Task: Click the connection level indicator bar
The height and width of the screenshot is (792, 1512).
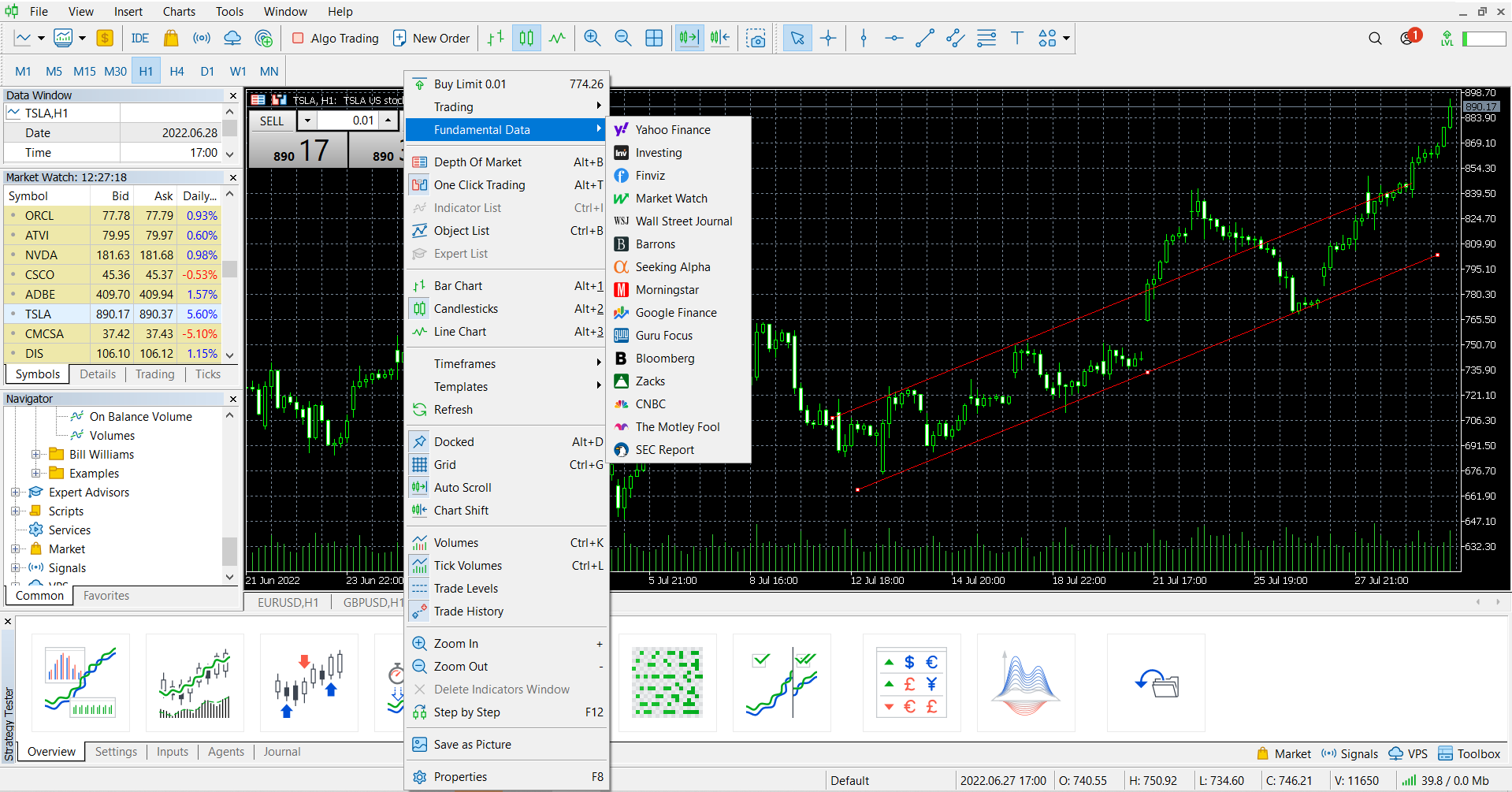Action: click(x=1484, y=38)
